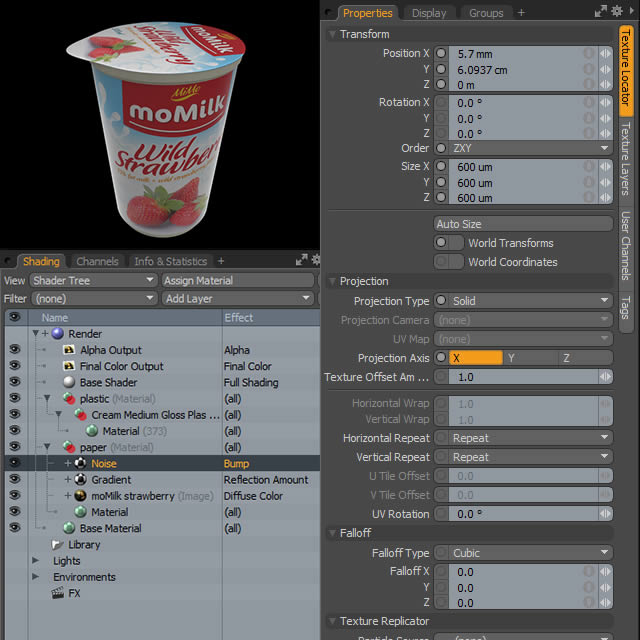
Task: Switch to Info & Statistics tab
Action: point(171,261)
